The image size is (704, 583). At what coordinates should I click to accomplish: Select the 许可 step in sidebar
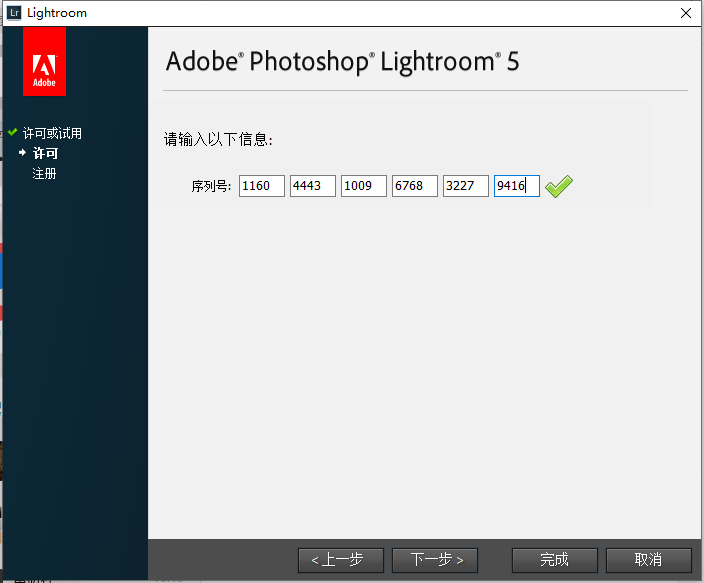45,153
